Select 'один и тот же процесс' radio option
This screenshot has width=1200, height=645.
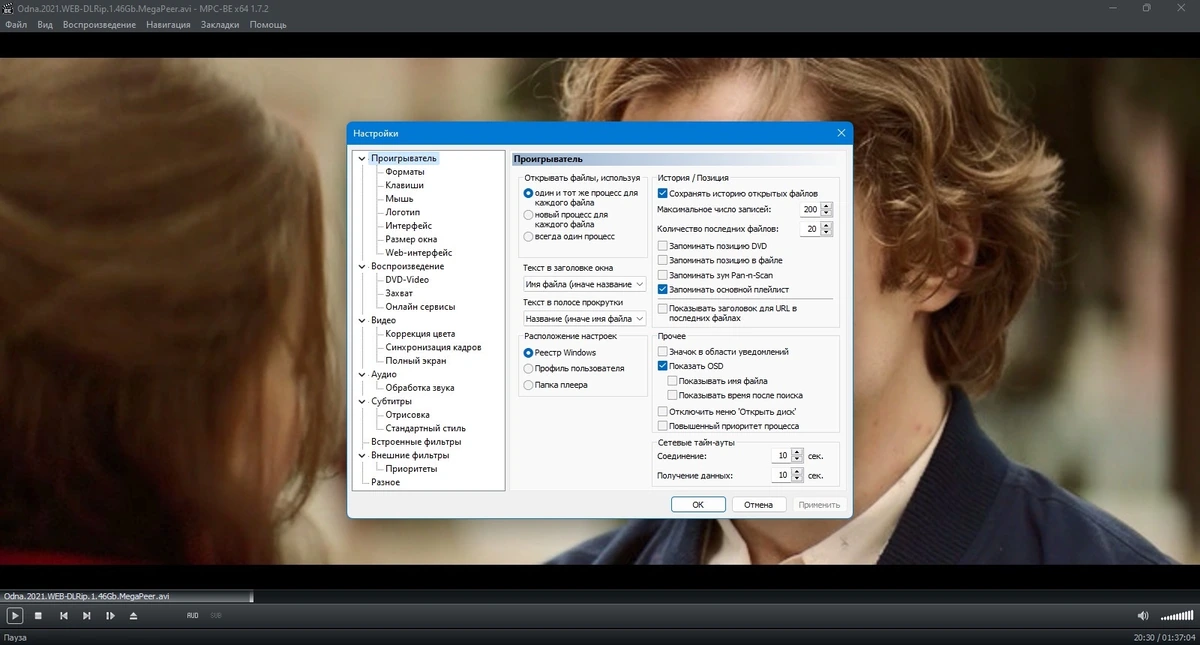[529, 192]
